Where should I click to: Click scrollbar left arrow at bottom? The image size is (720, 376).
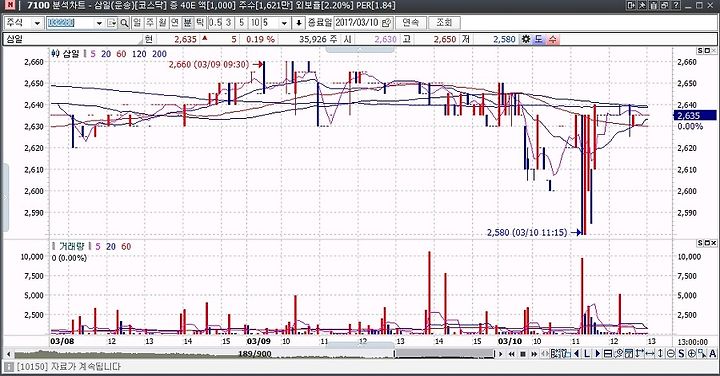[8, 354]
